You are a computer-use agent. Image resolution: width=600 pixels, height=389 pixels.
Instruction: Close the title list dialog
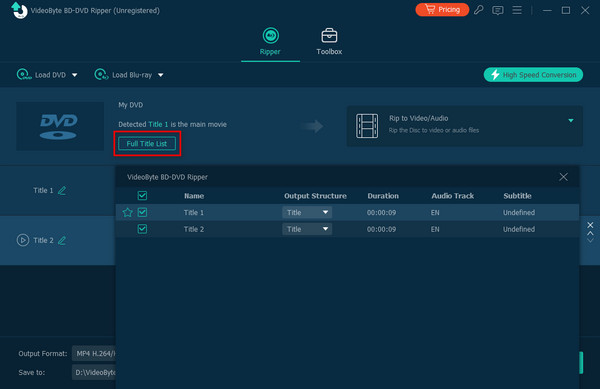click(x=563, y=177)
